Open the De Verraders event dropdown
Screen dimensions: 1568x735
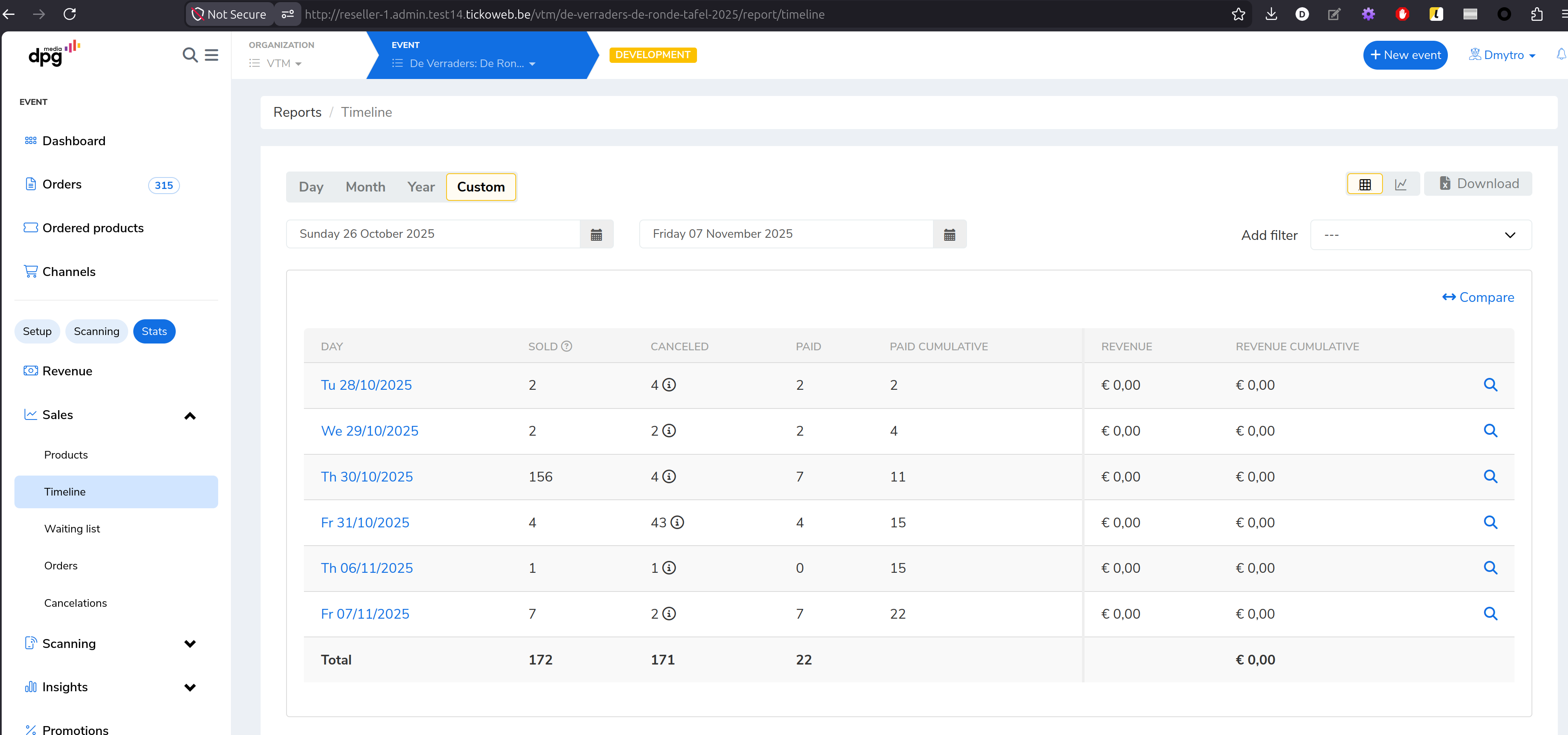tap(464, 63)
